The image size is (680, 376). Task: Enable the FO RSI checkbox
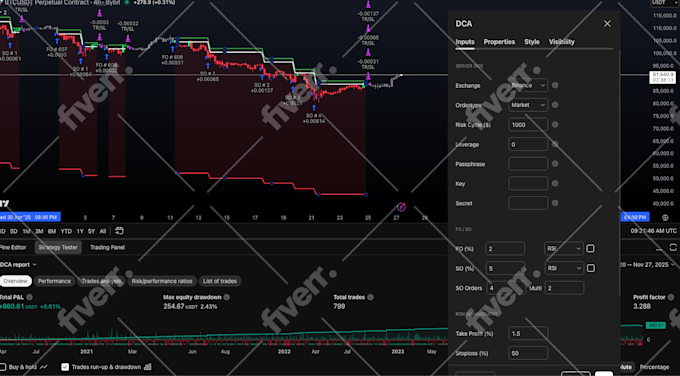click(x=590, y=248)
